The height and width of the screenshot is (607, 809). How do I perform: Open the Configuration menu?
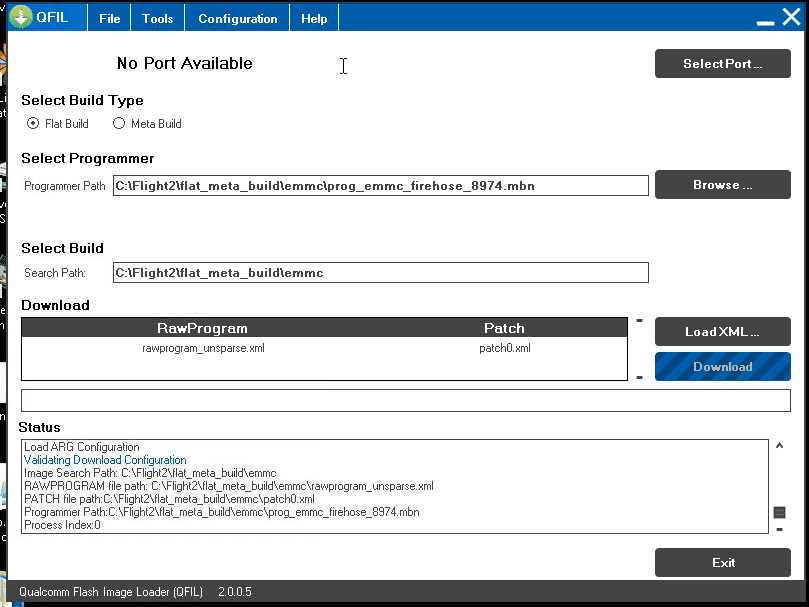(x=238, y=19)
